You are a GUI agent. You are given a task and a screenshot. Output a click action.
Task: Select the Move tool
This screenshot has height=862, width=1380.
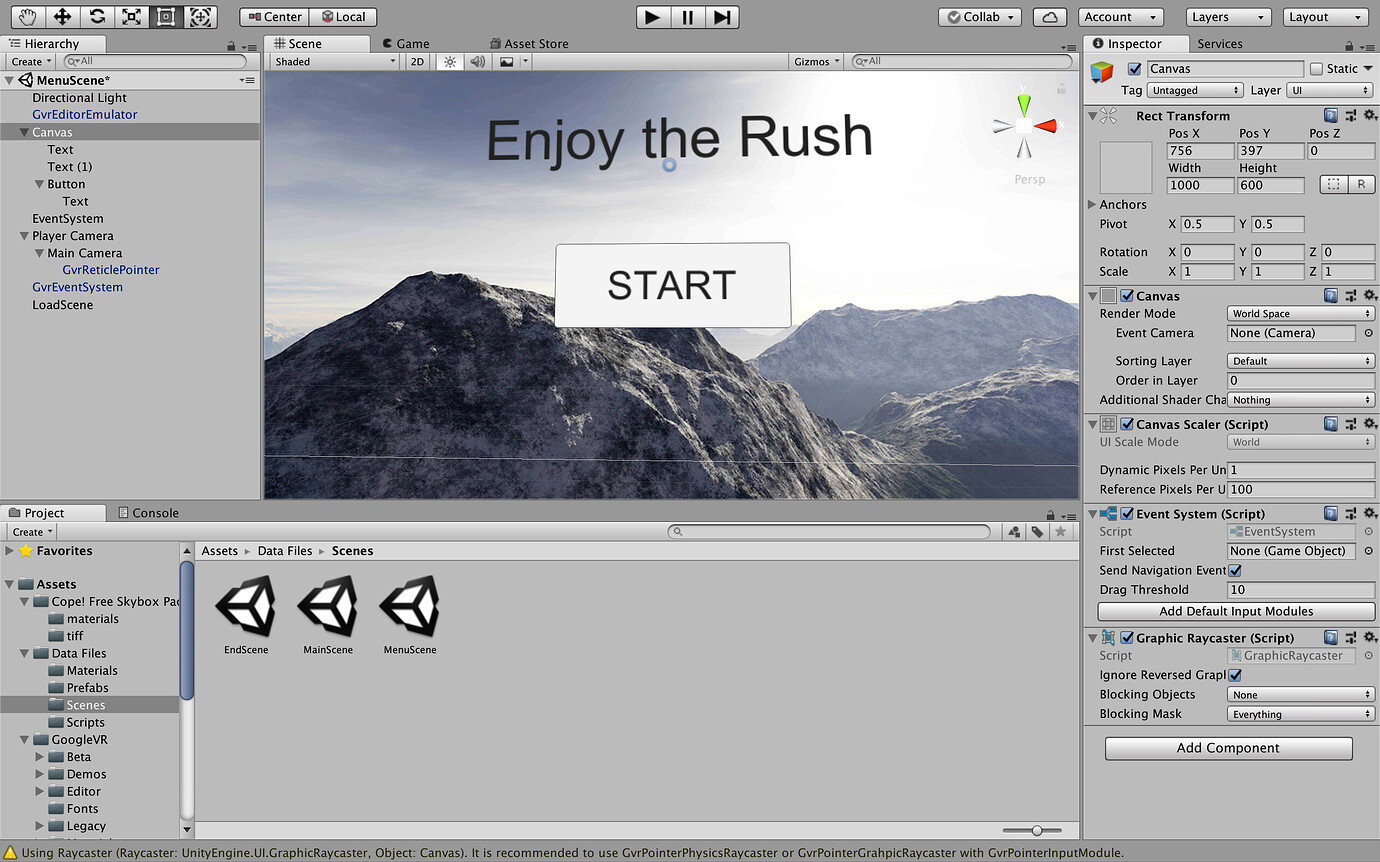[x=62, y=17]
